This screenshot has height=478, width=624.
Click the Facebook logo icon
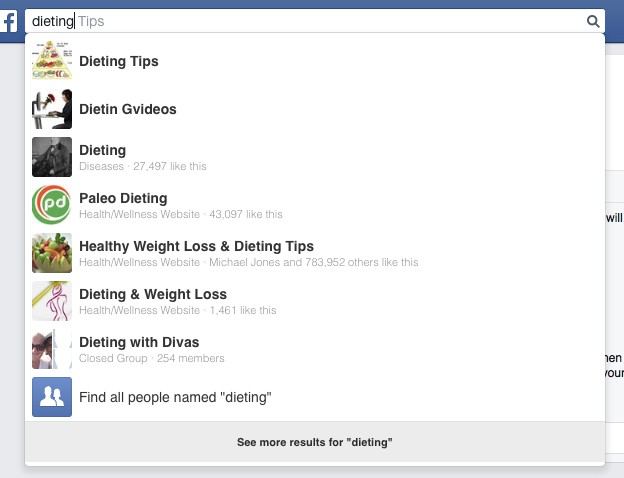tap(10, 20)
